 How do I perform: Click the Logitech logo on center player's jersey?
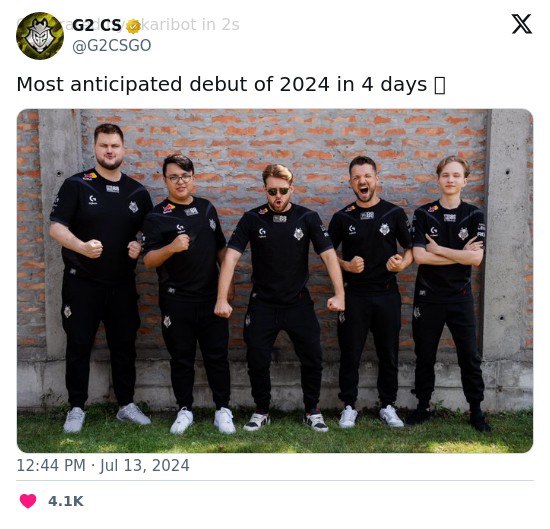pos(262,233)
